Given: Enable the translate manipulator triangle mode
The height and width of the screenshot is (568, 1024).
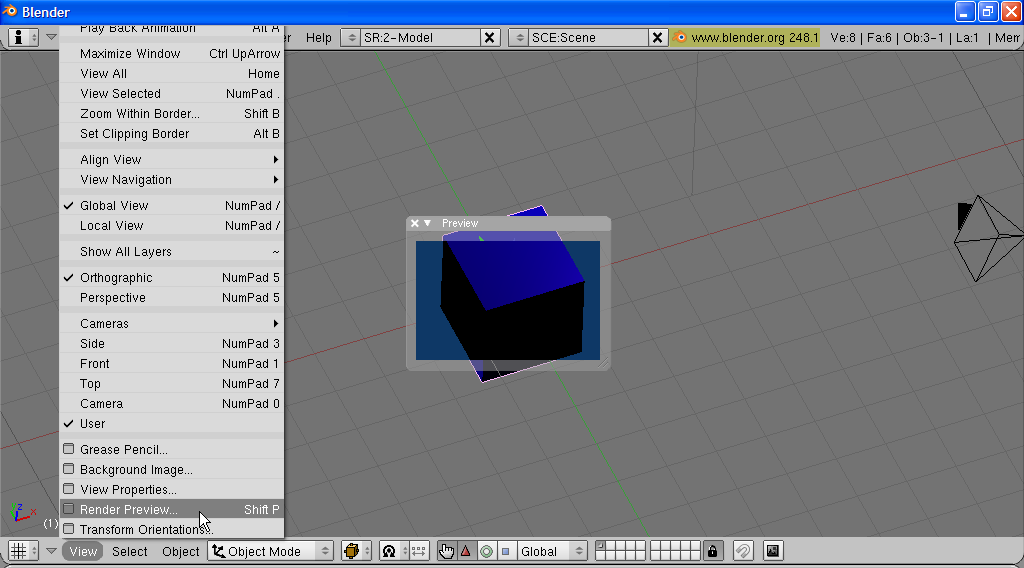Looking at the screenshot, I should point(466,551).
